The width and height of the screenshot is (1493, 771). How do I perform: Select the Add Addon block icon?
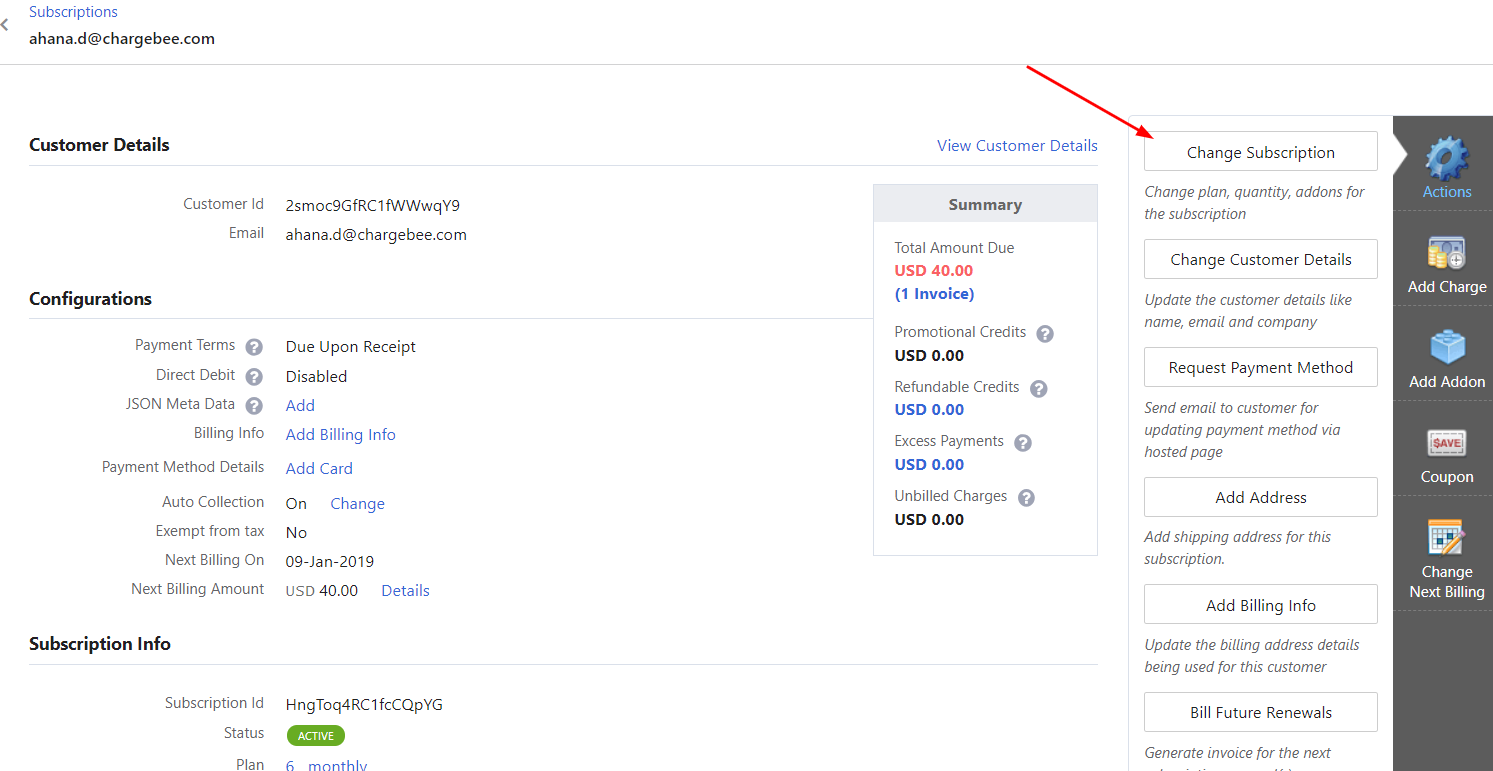click(1447, 348)
